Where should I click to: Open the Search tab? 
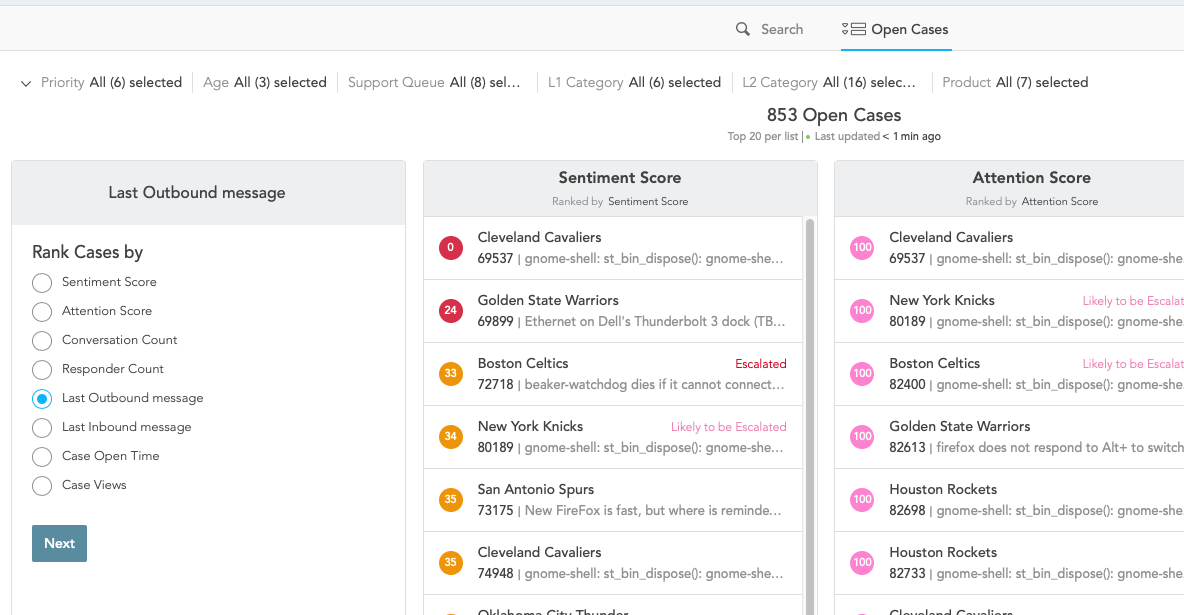point(769,29)
